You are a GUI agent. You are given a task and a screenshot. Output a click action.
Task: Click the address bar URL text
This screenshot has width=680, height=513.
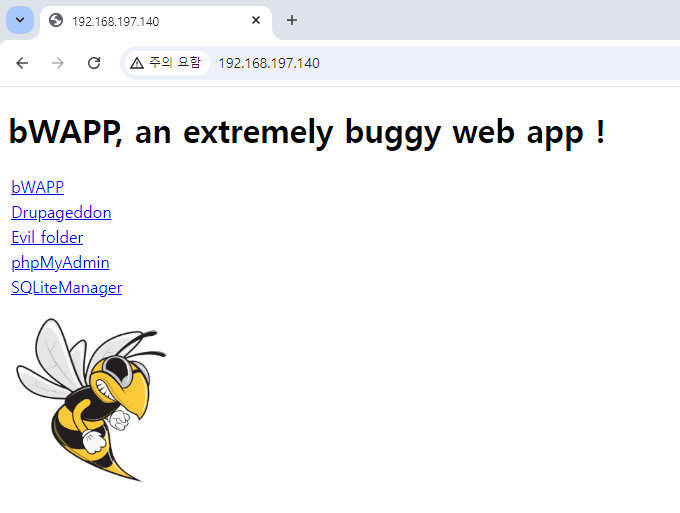(x=269, y=63)
